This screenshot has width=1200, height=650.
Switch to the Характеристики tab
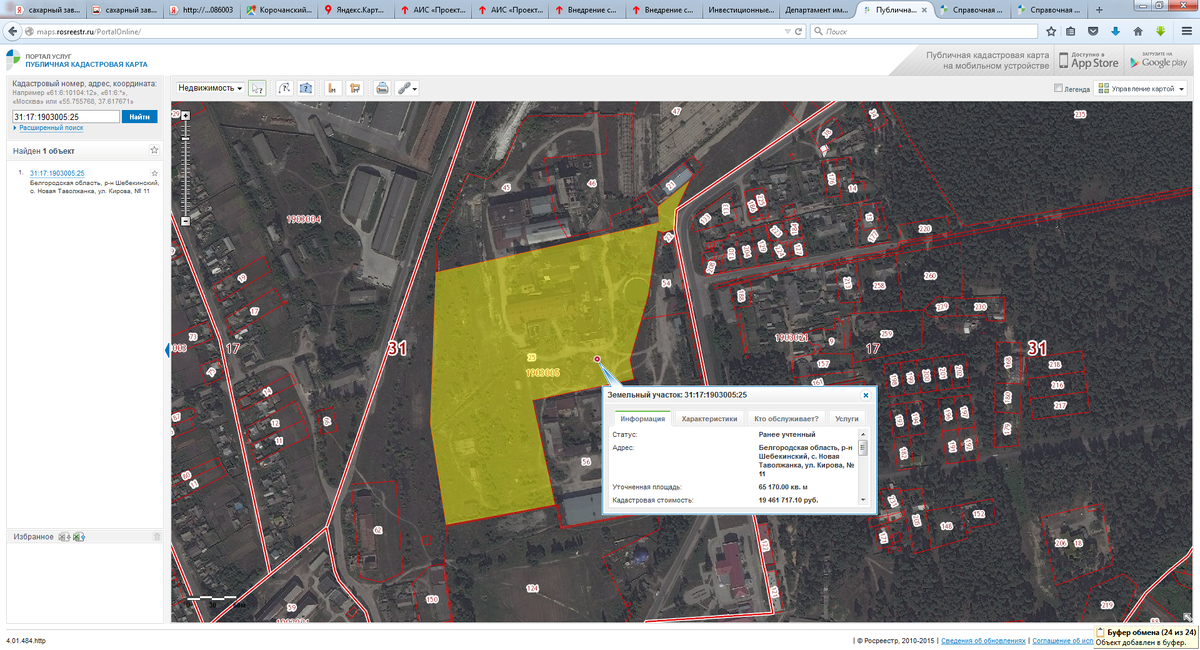[709, 419]
